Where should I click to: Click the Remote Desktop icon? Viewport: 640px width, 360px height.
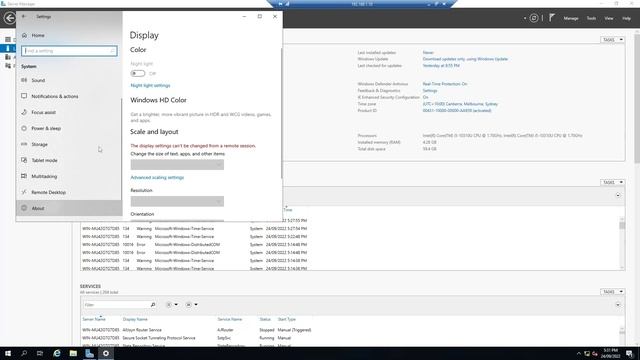[x=24, y=192]
